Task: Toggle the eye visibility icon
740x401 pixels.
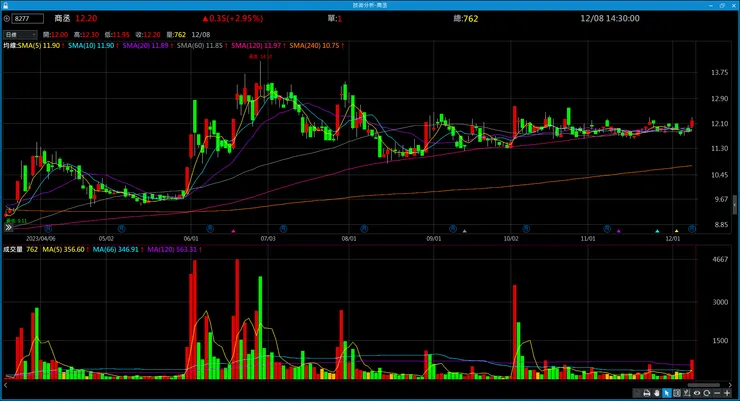Action: 697,393
